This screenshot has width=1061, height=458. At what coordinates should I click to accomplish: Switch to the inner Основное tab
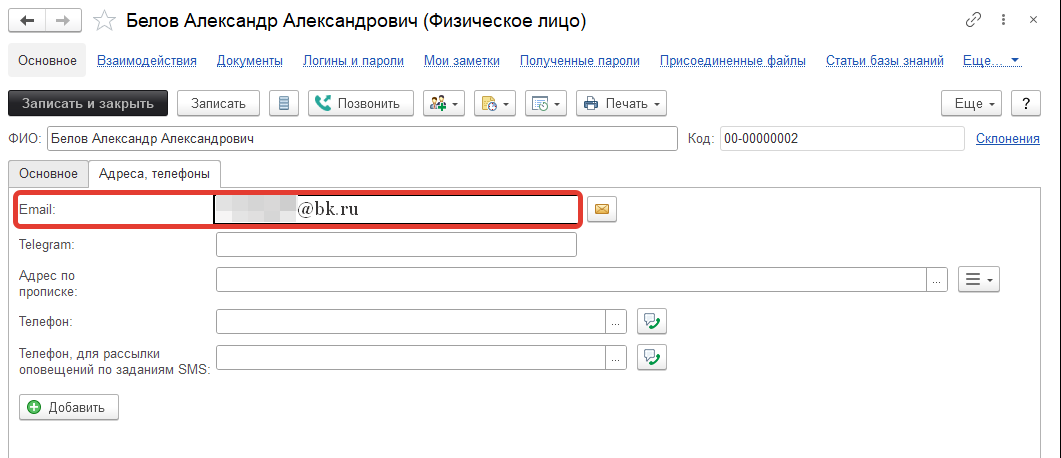pyautogui.click(x=49, y=174)
